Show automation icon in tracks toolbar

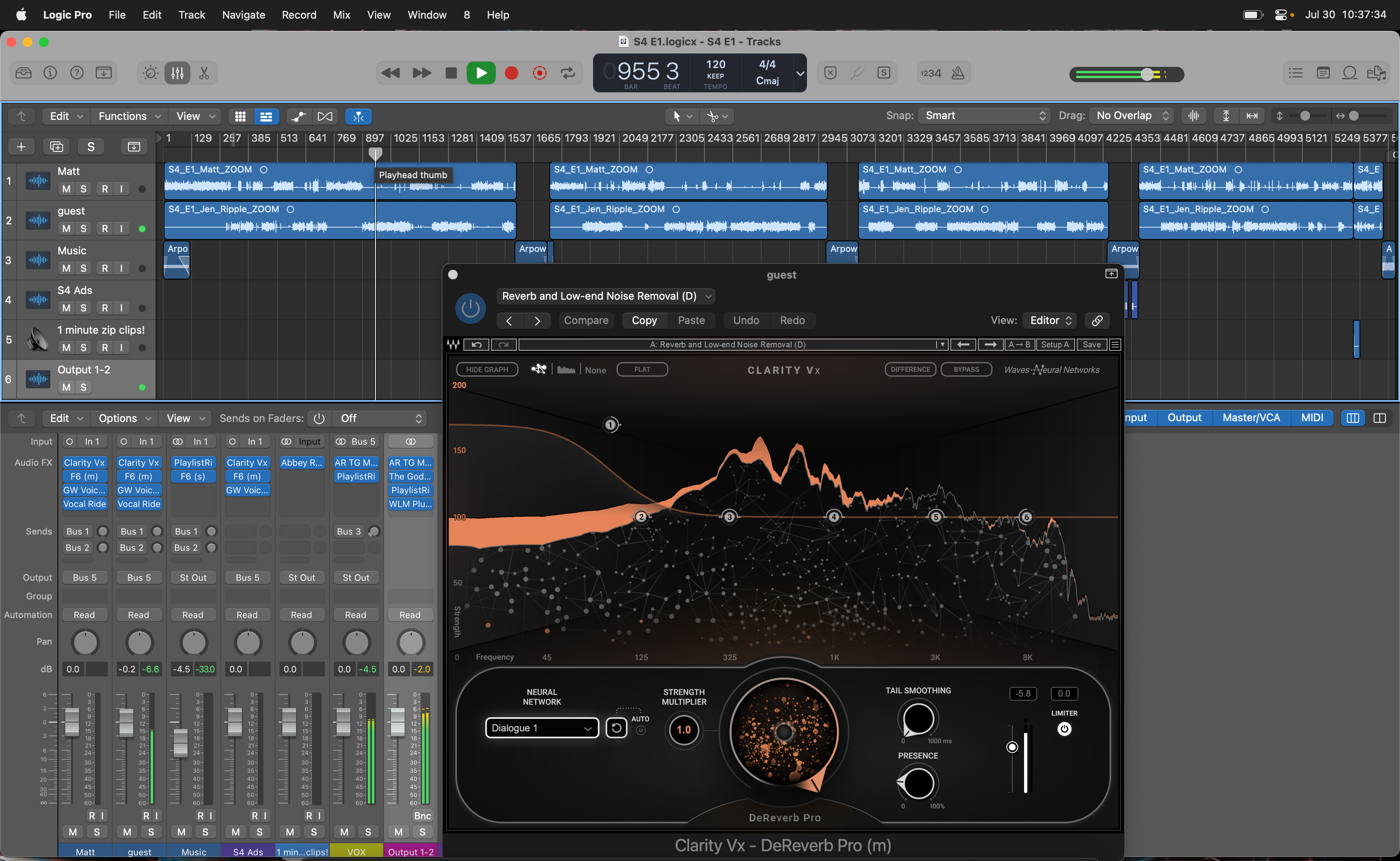[x=299, y=116]
